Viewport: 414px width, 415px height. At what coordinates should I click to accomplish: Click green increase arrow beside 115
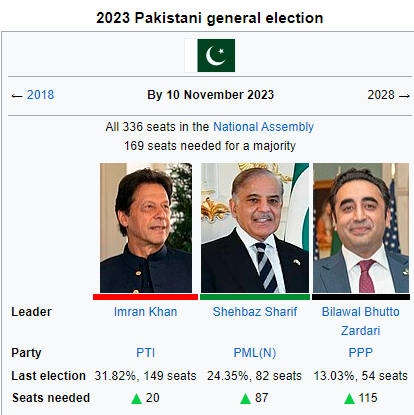coord(349,398)
